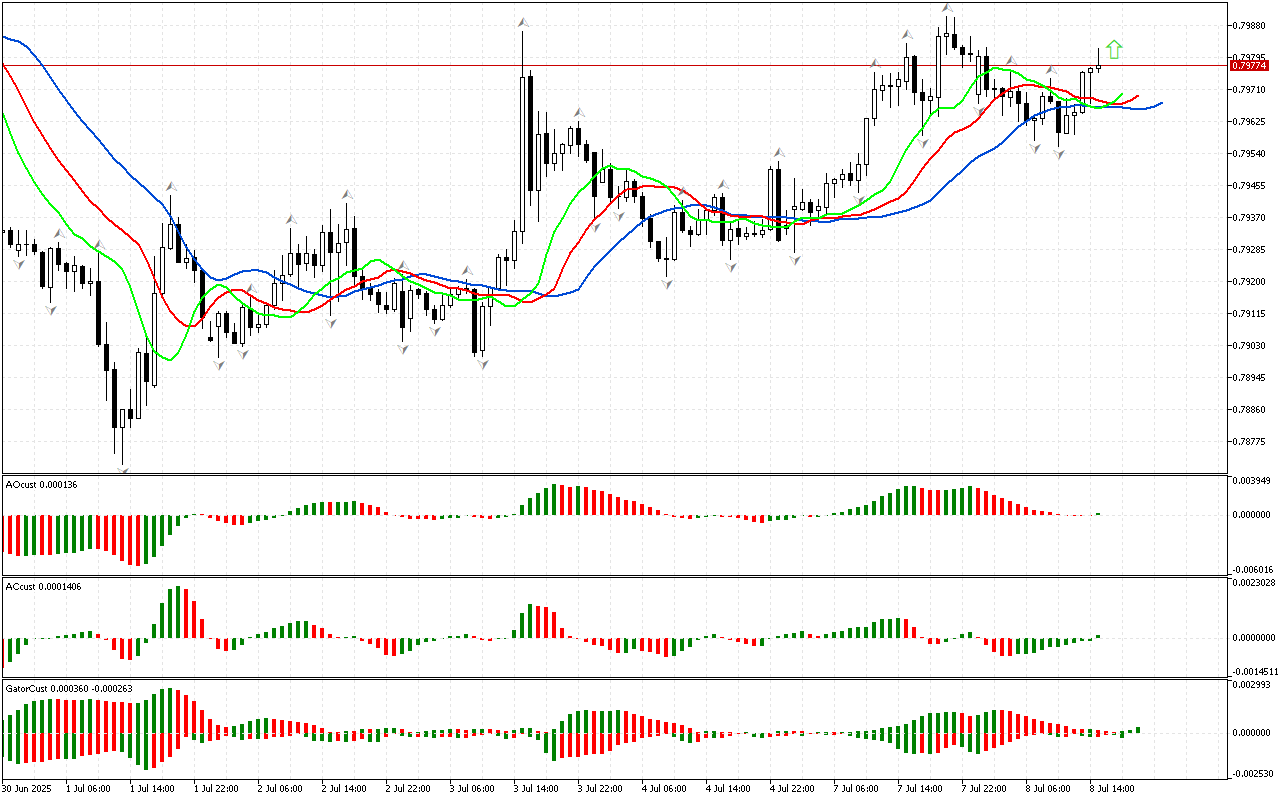
Task: Click the green buy signal arrow
Action: pyautogui.click(x=1114, y=49)
